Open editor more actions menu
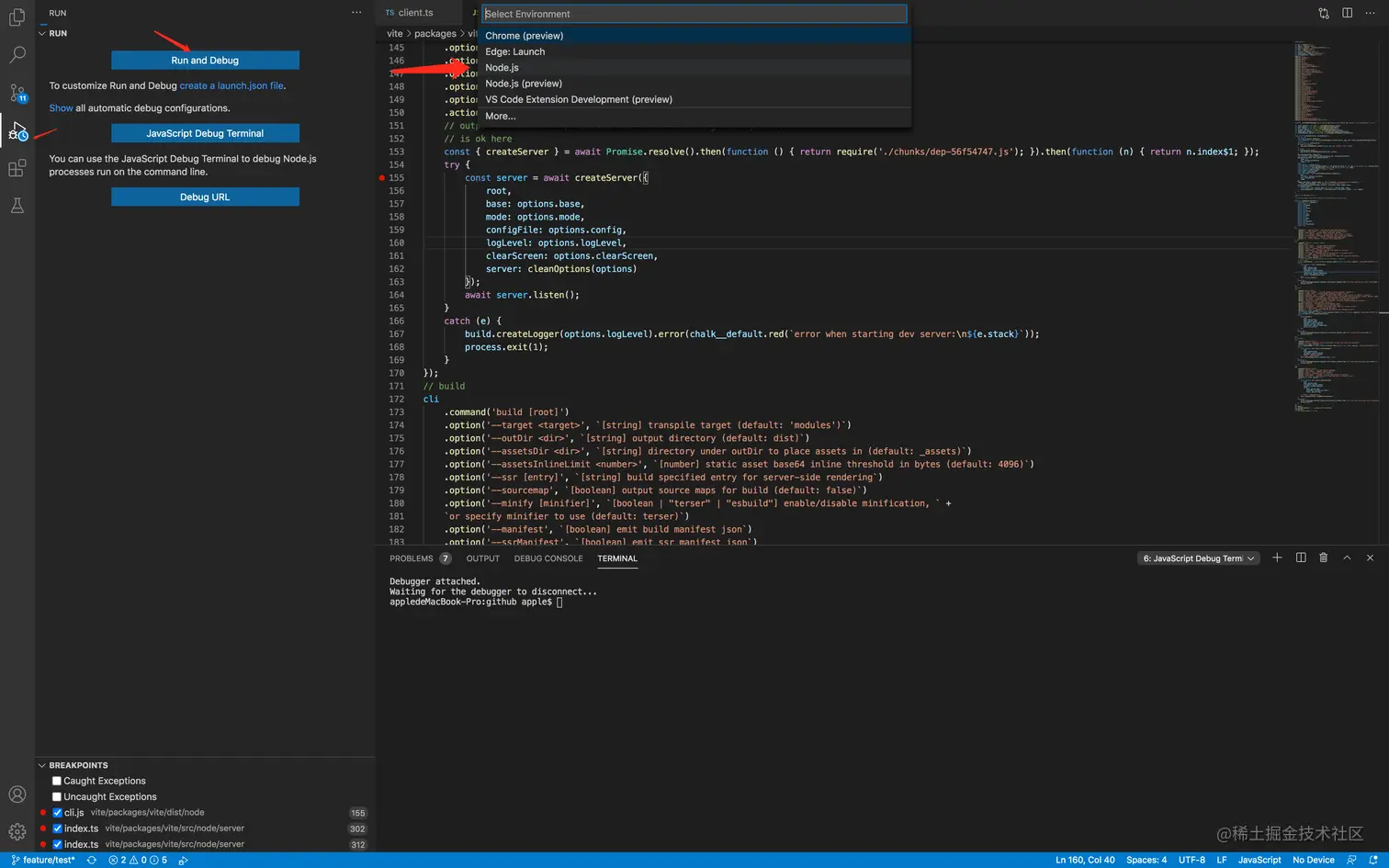The image size is (1389, 868). coord(1370,13)
